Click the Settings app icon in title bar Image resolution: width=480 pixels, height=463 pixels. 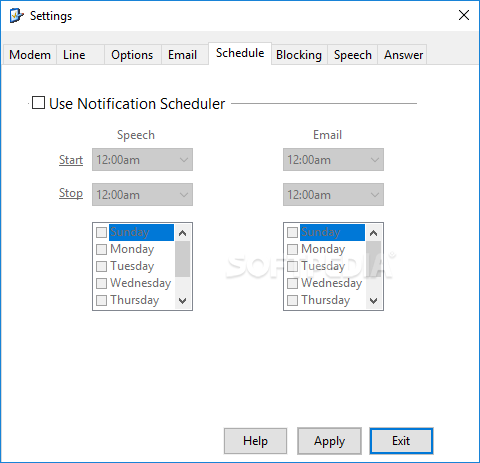click(17, 16)
